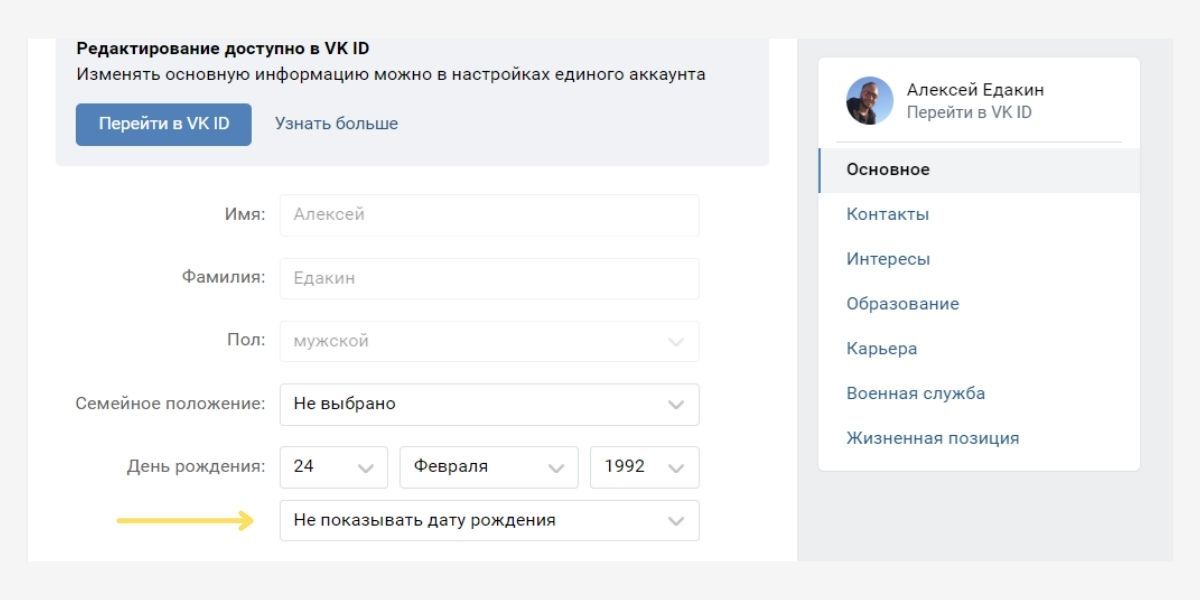1200x600 pixels.
Task: Click the Перейти в VK ID link under profile name
Action: pyautogui.click(x=969, y=113)
